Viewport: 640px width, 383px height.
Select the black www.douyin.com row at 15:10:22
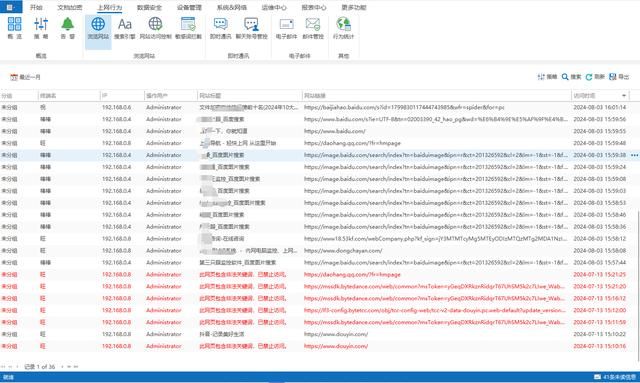(319, 334)
